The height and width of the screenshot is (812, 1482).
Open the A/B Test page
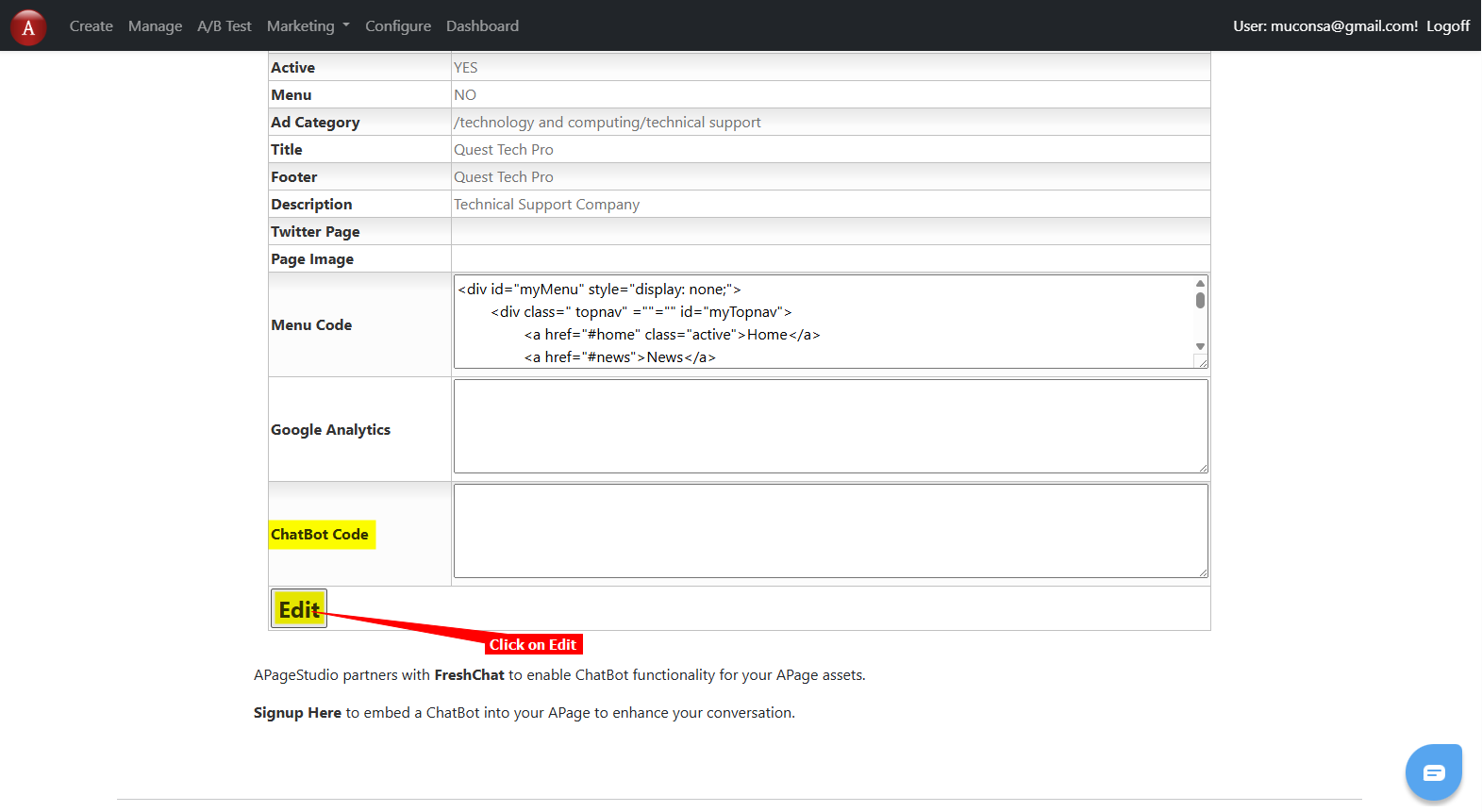click(224, 26)
